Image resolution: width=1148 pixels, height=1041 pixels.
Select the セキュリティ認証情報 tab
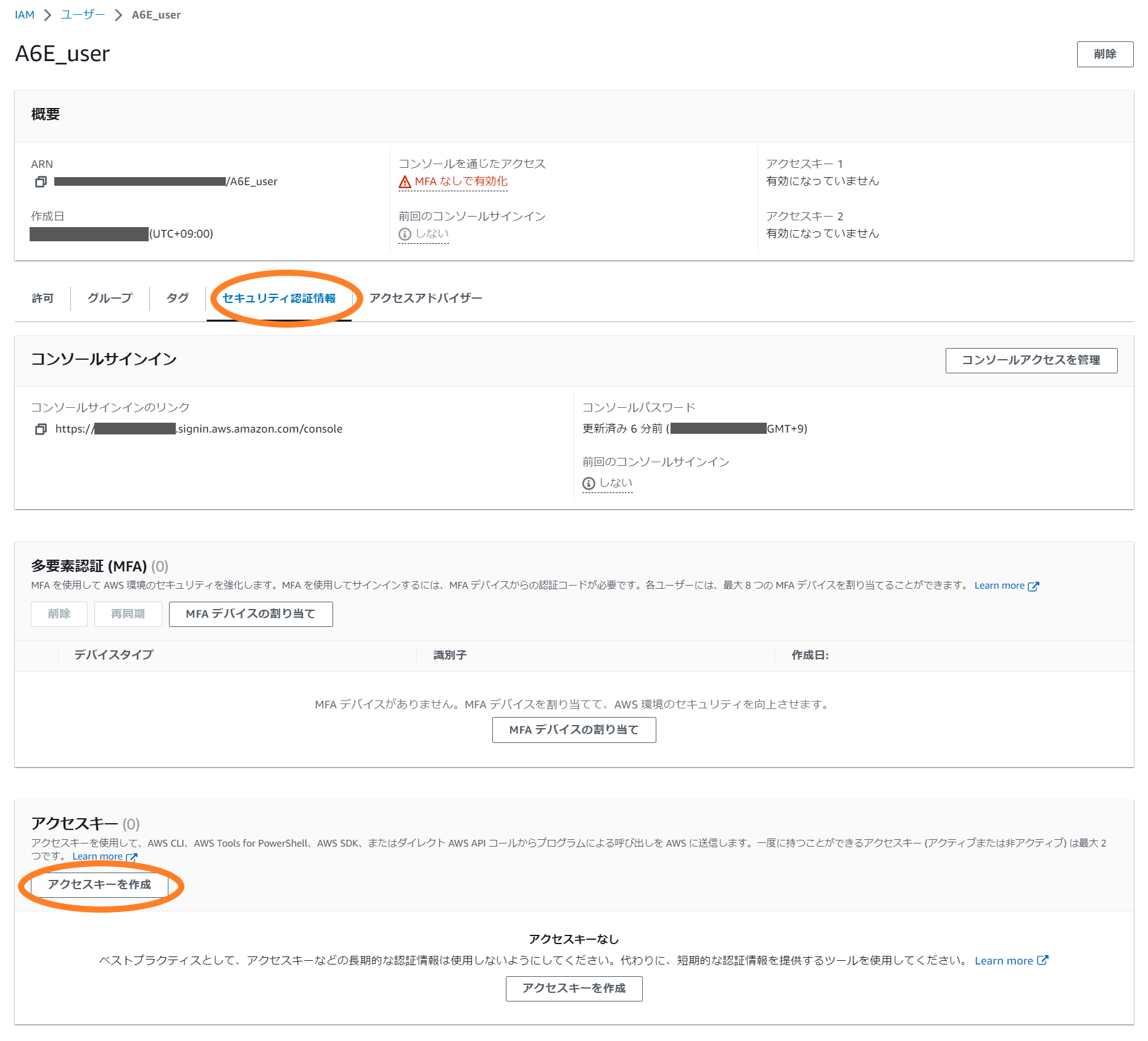pyautogui.click(x=279, y=298)
